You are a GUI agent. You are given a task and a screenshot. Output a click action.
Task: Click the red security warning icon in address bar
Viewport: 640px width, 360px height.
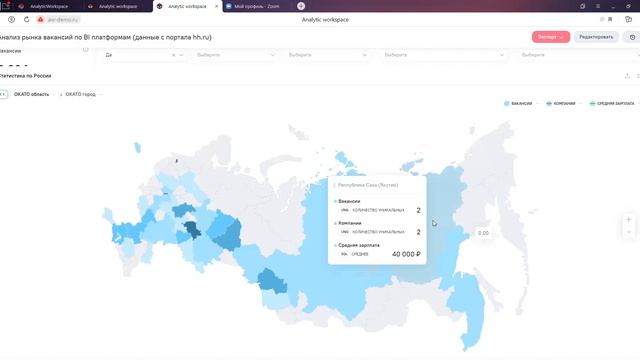[40, 19]
